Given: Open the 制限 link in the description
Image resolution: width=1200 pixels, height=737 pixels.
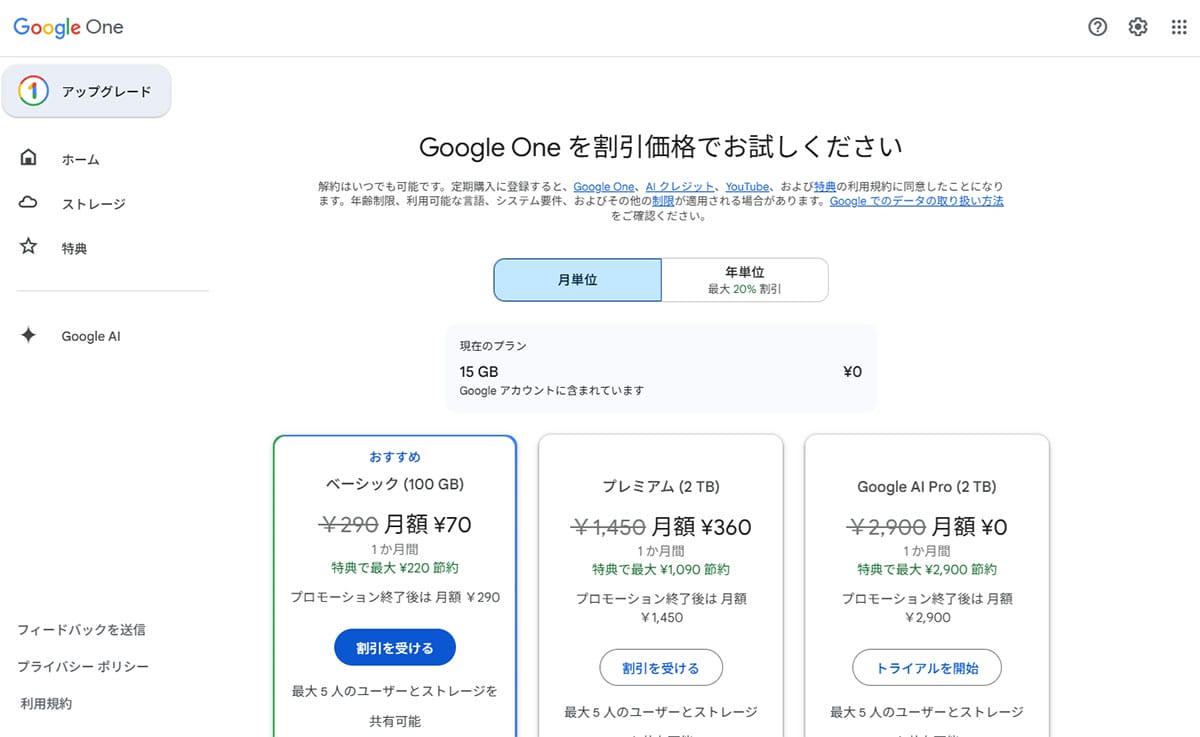Looking at the screenshot, I should (x=662, y=201).
